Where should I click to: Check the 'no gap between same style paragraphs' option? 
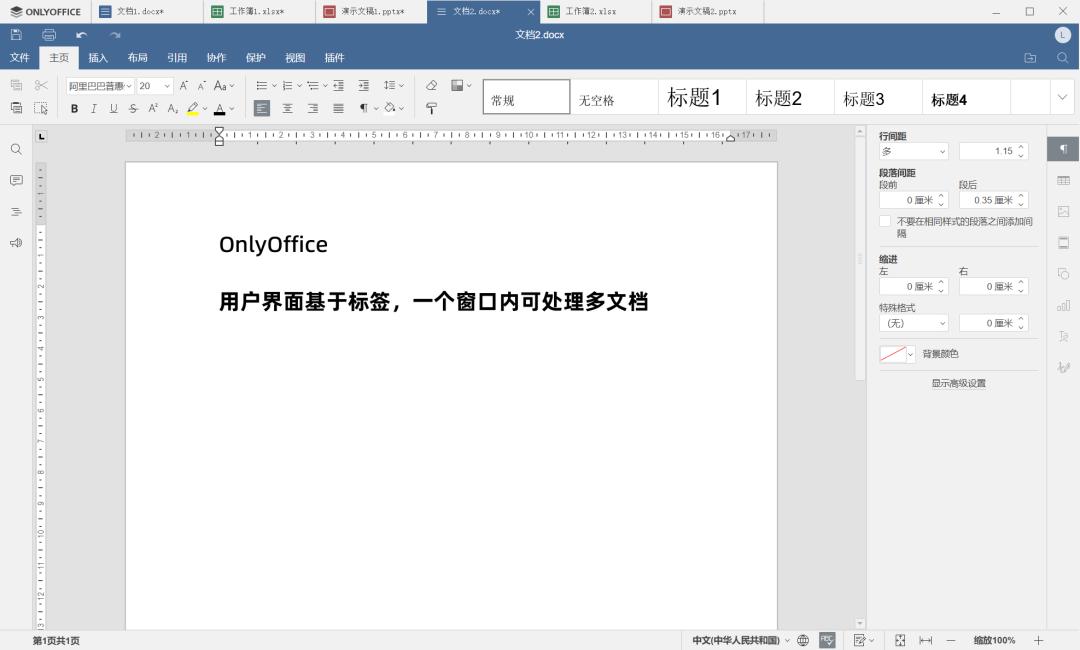(886, 221)
